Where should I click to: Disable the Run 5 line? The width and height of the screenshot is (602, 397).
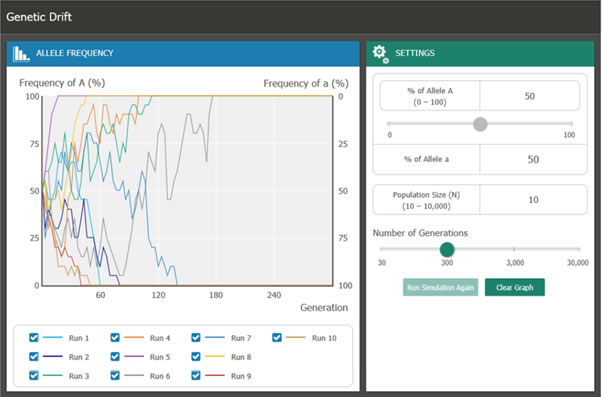[x=115, y=357]
